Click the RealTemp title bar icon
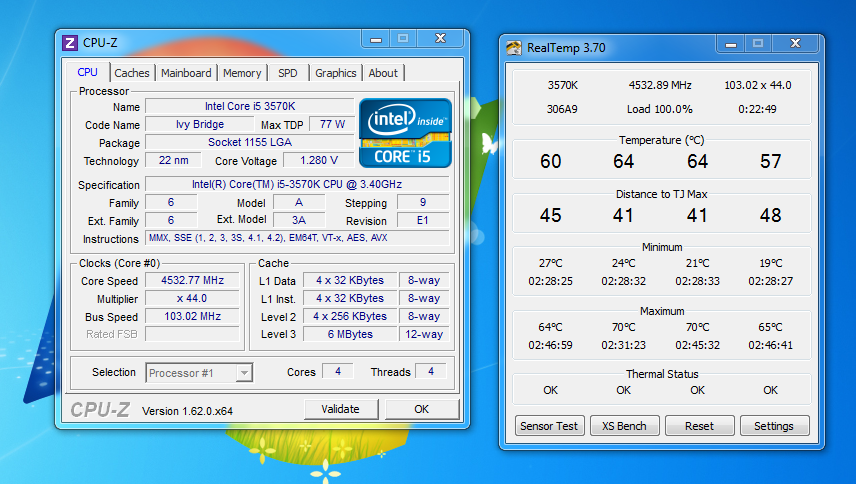 514,48
